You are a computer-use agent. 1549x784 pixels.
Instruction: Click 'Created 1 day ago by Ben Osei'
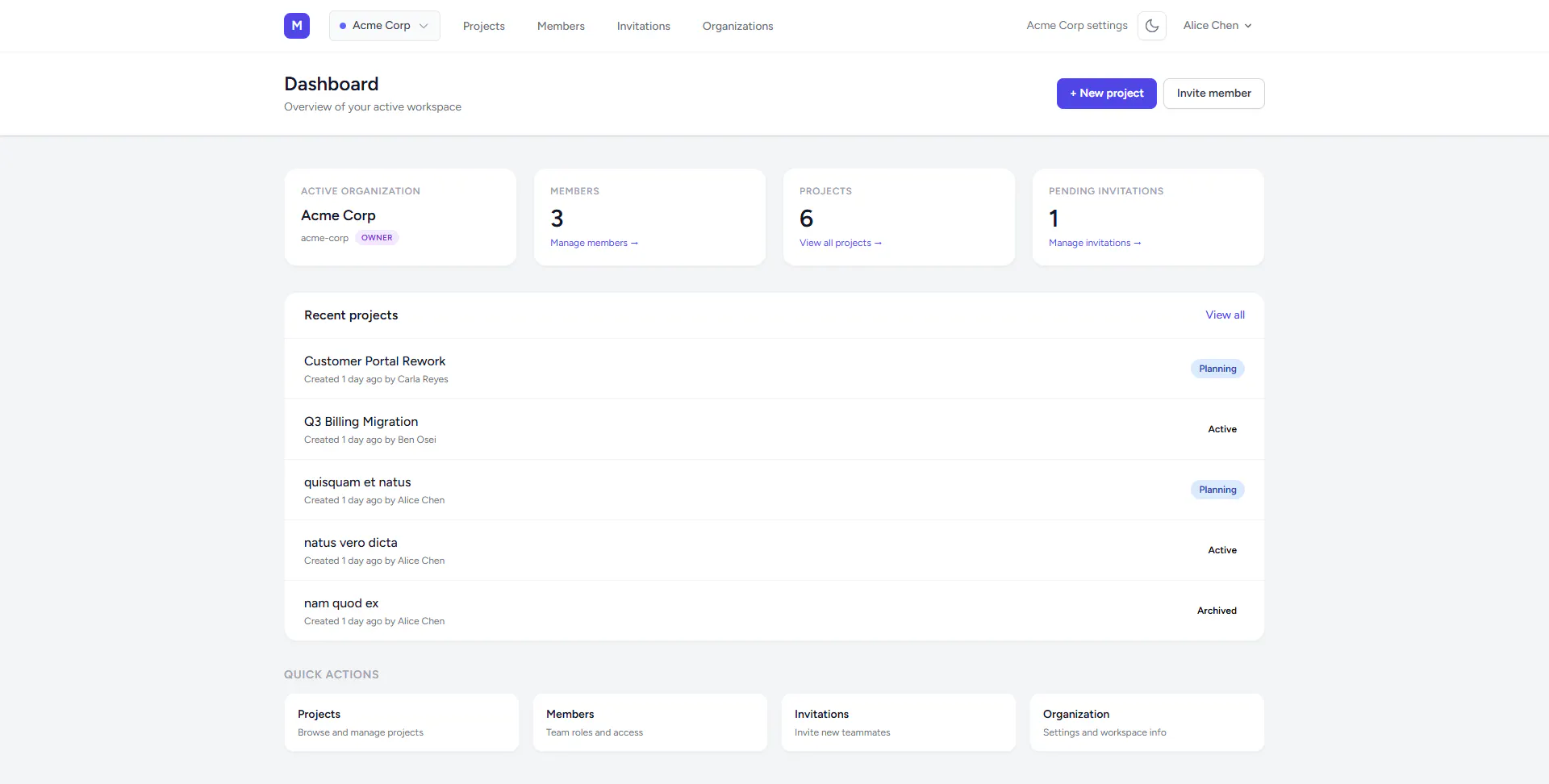(x=370, y=440)
